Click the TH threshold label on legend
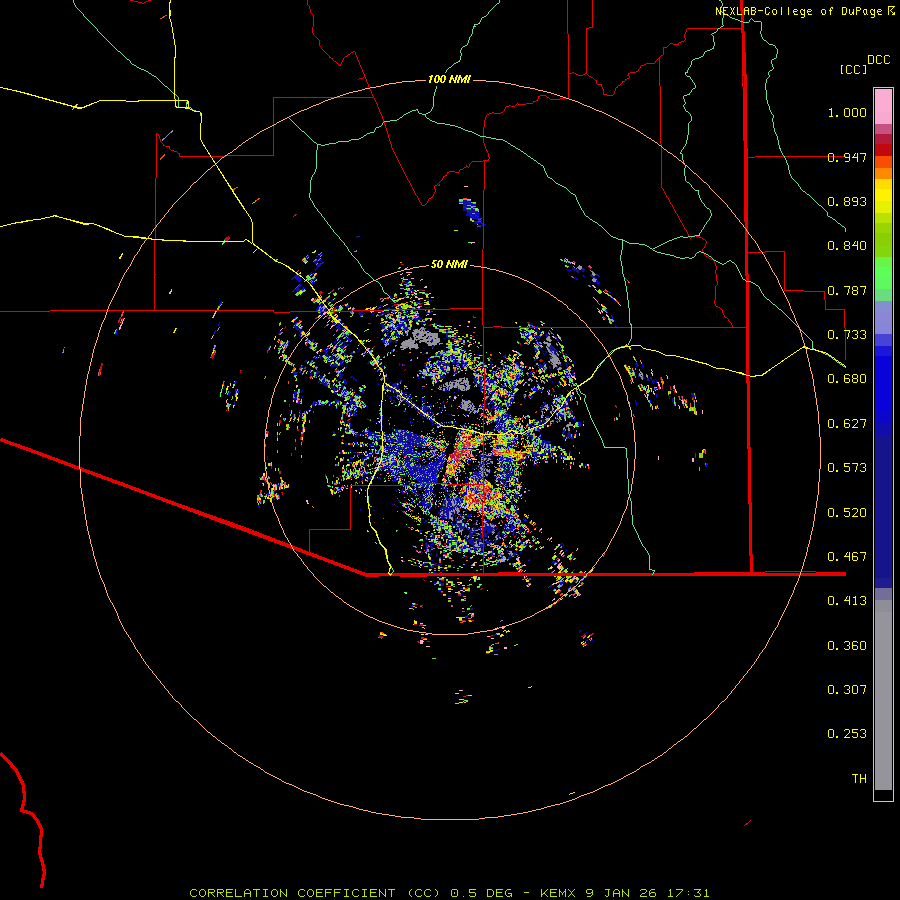 click(x=859, y=779)
